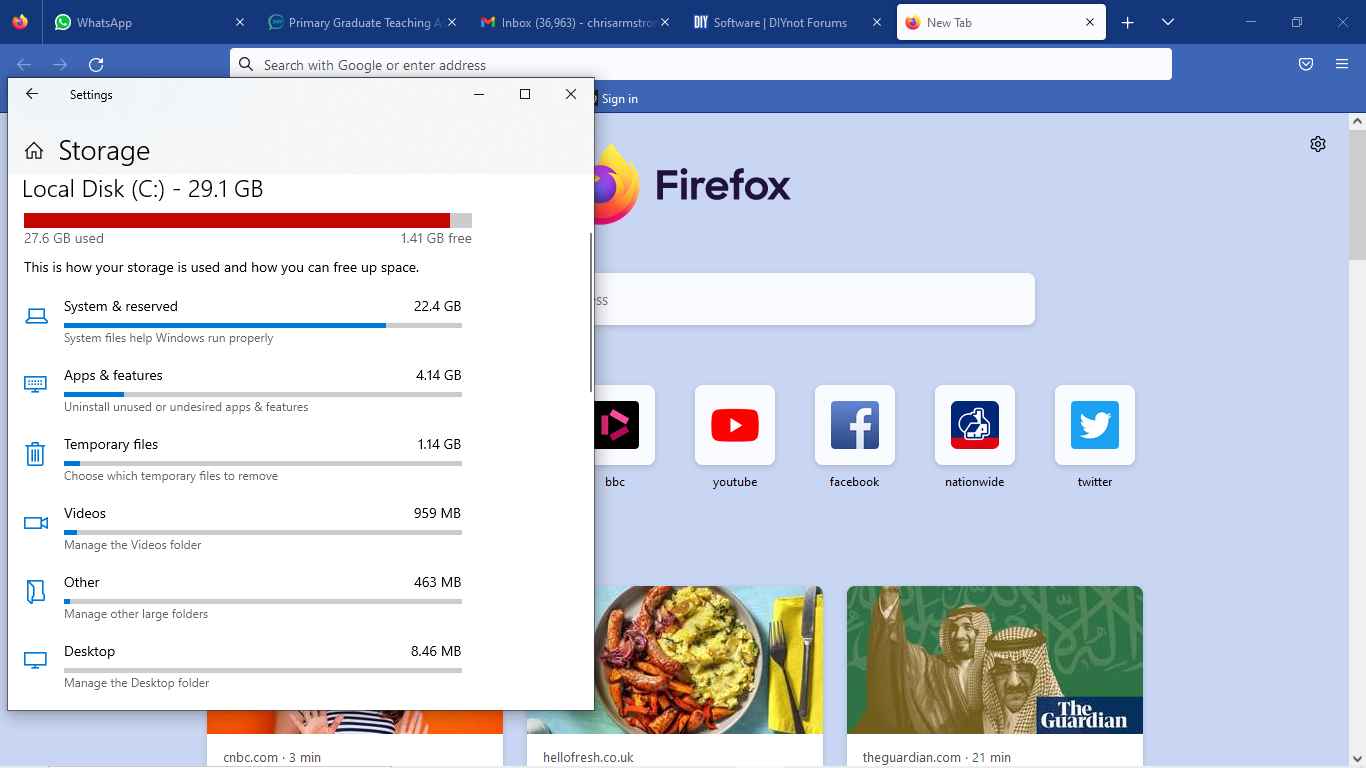Open the YouTube shortcut tile
This screenshot has height=768, width=1366.
point(735,426)
